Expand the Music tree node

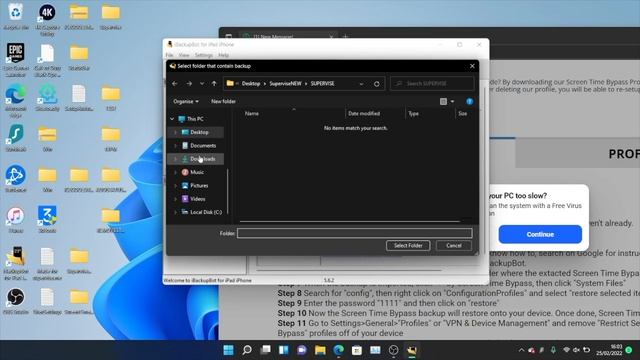(x=176, y=172)
